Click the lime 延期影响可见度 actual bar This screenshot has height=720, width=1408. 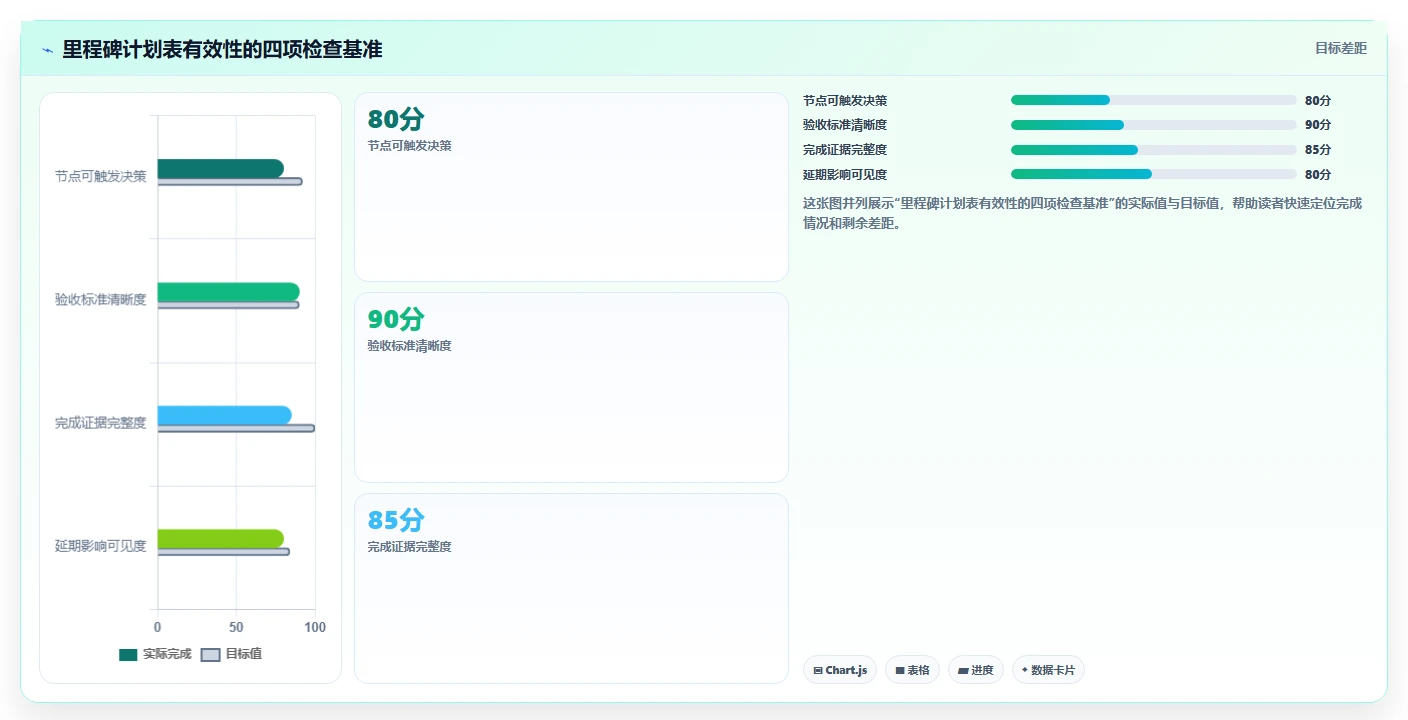(x=220, y=539)
